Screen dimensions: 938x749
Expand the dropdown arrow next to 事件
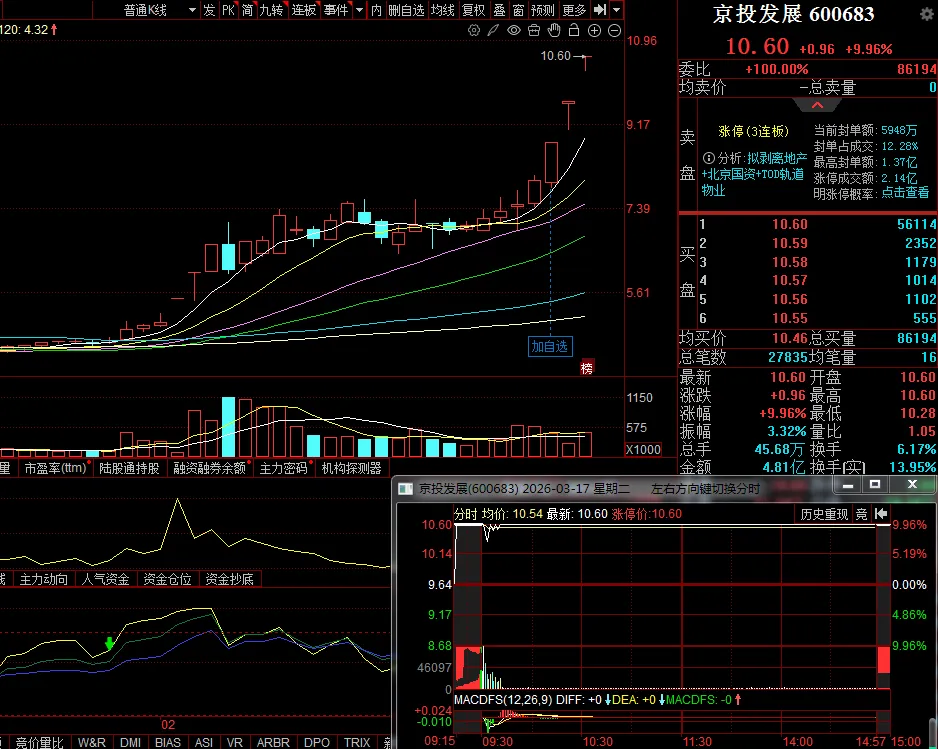(359, 10)
